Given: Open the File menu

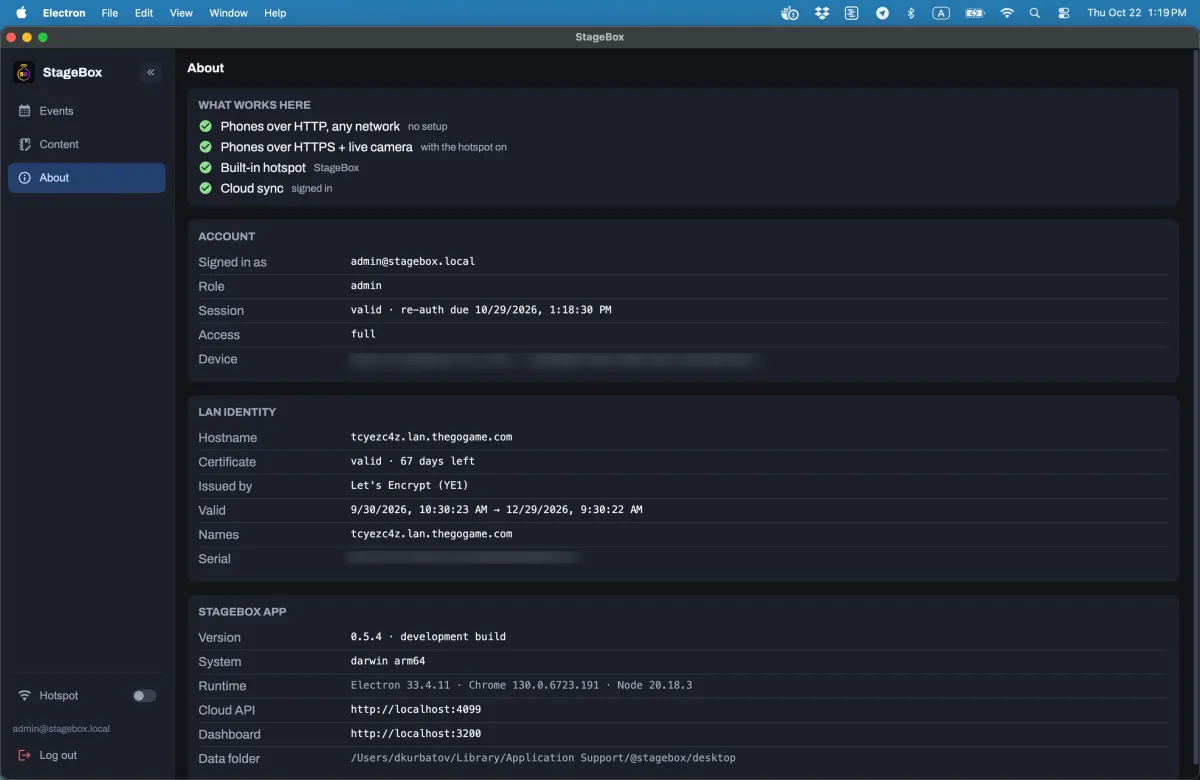Looking at the screenshot, I should click(110, 13).
